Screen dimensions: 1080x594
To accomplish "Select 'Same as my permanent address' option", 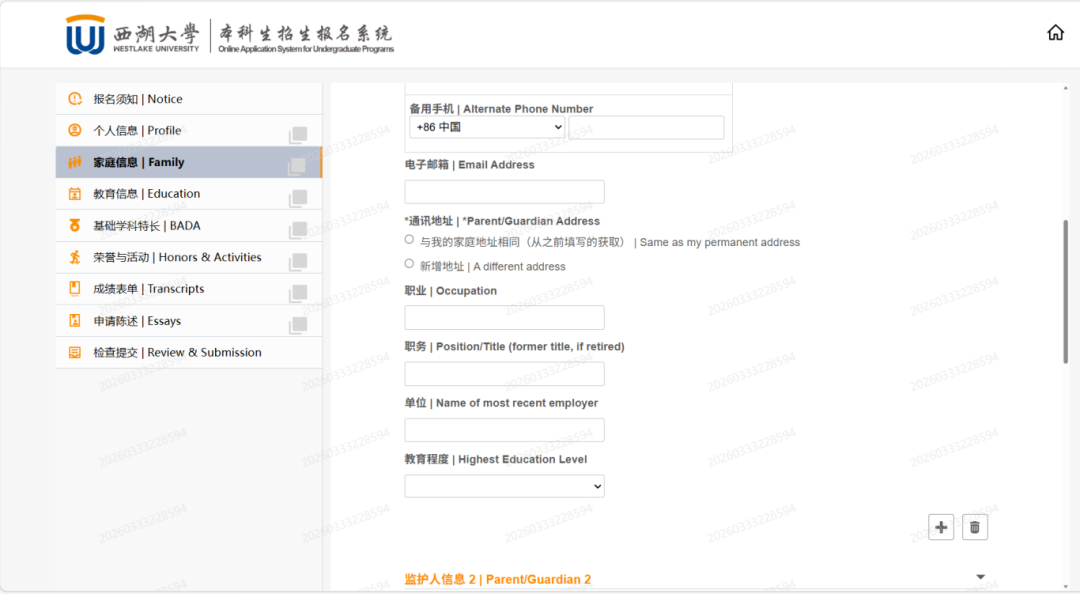I will pos(409,239).
